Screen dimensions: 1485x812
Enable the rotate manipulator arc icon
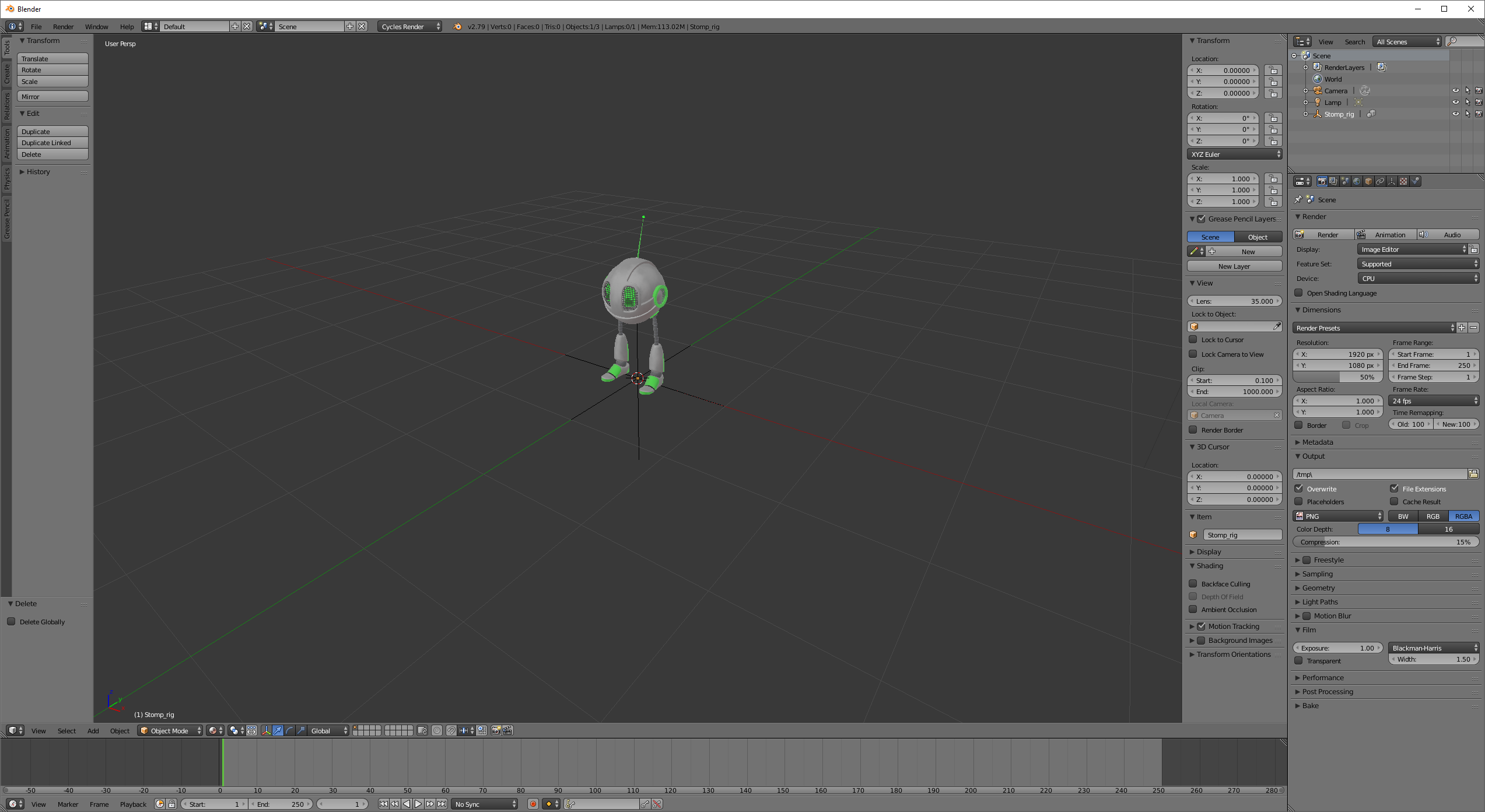(x=289, y=730)
